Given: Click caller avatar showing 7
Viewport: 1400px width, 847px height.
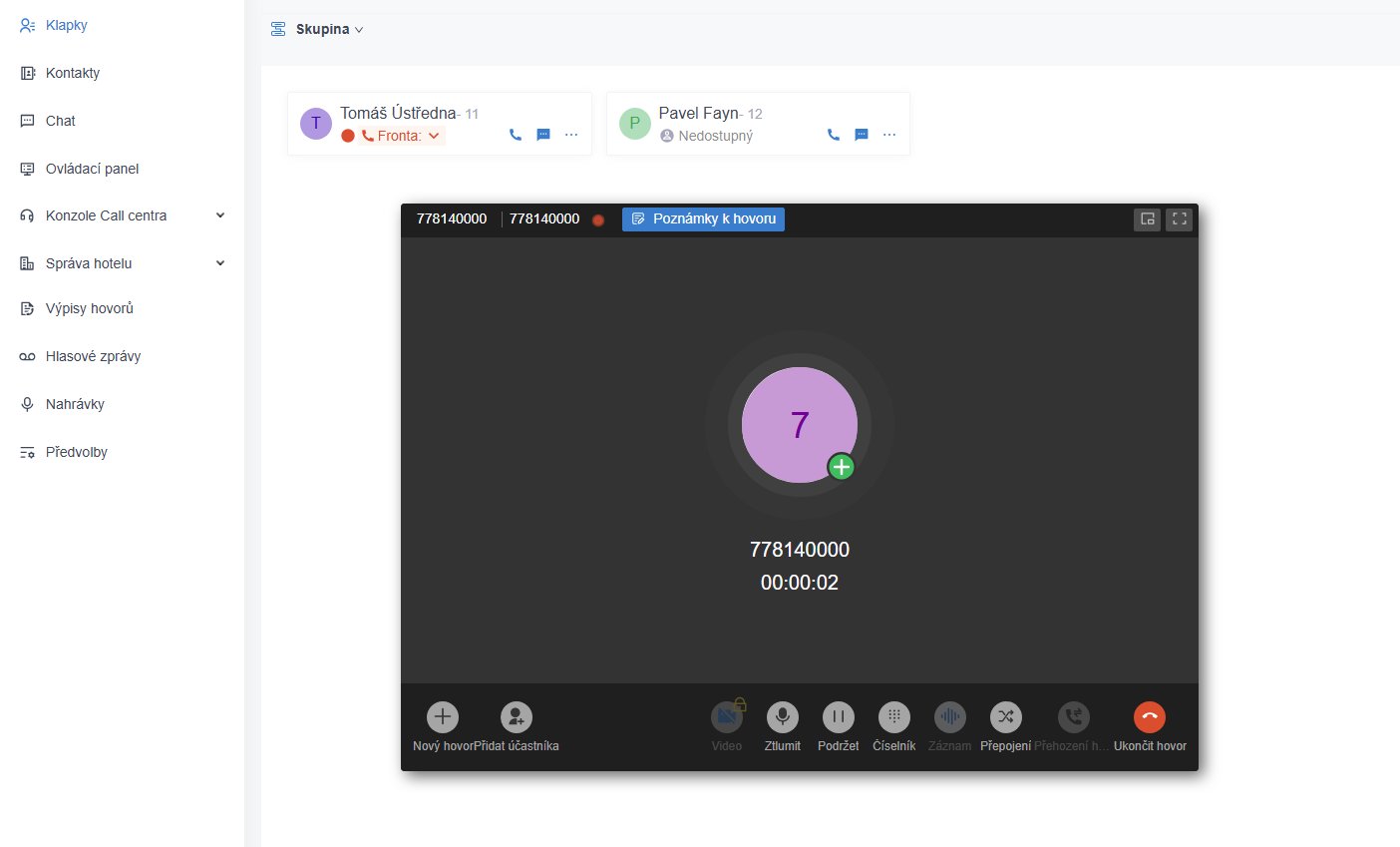Looking at the screenshot, I should pos(800,425).
